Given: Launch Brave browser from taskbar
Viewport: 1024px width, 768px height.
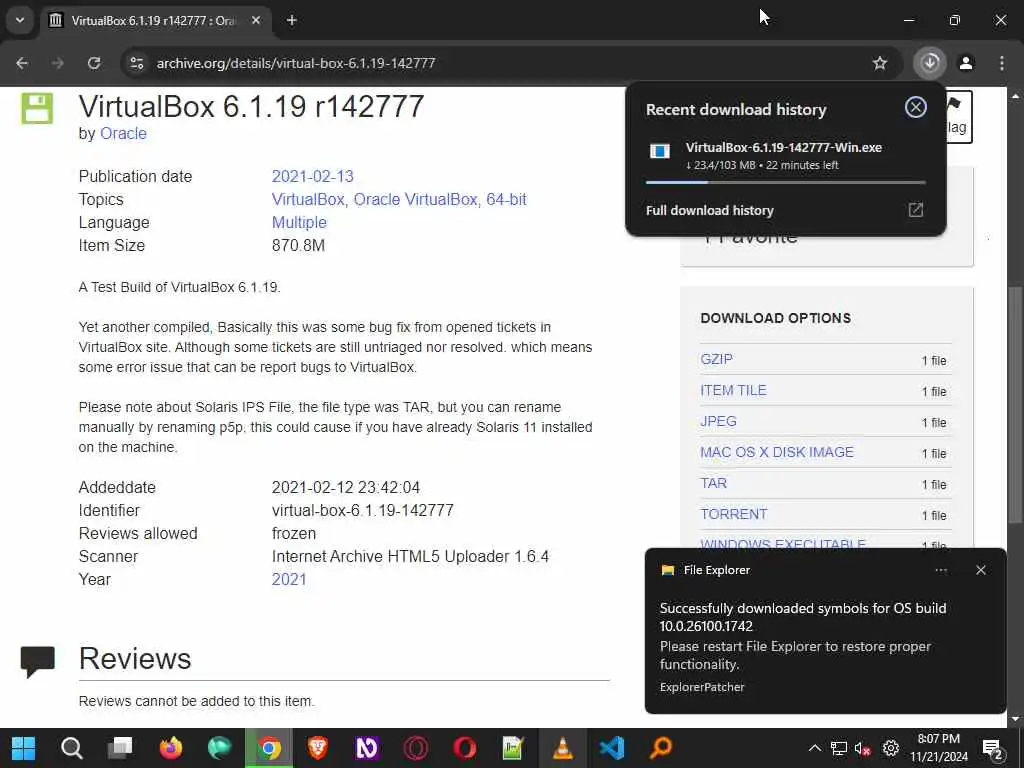Looking at the screenshot, I should pyautogui.click(x=317, y=748).
